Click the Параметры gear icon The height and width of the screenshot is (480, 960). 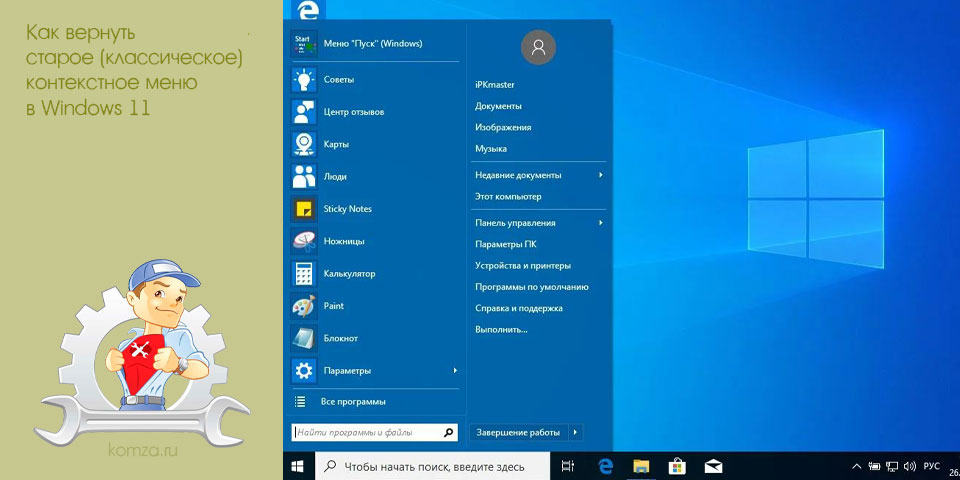tap(304, 370)
